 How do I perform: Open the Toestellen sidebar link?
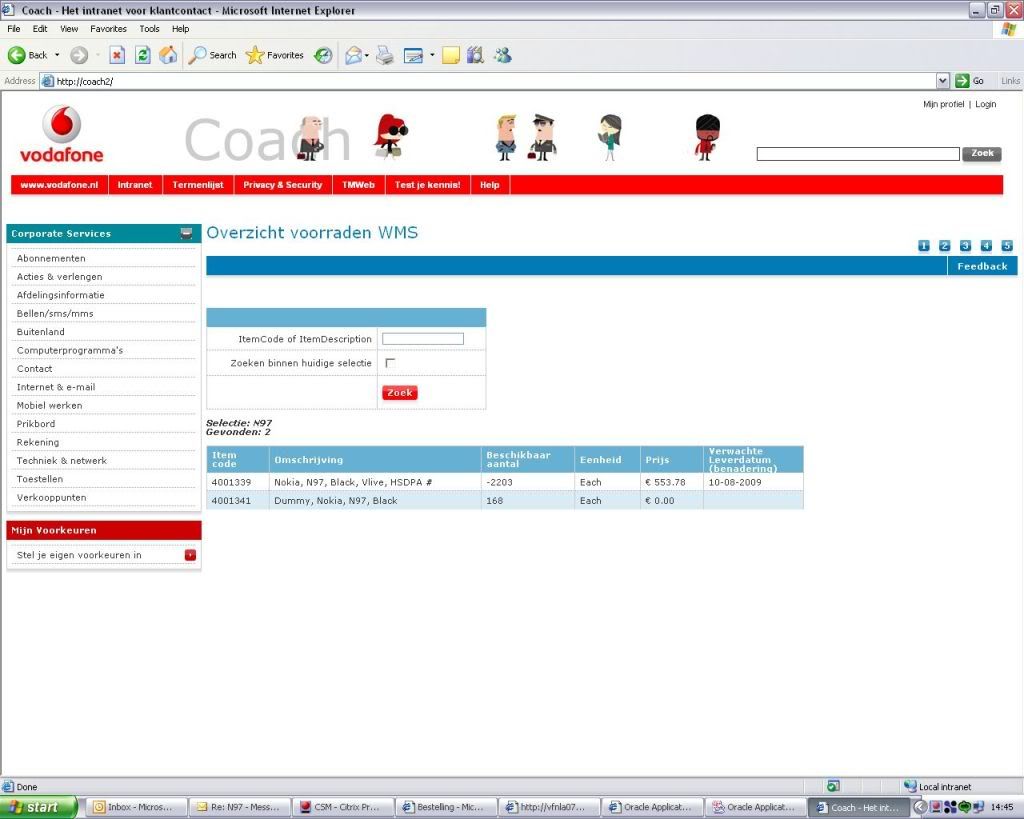coord(40,479)
